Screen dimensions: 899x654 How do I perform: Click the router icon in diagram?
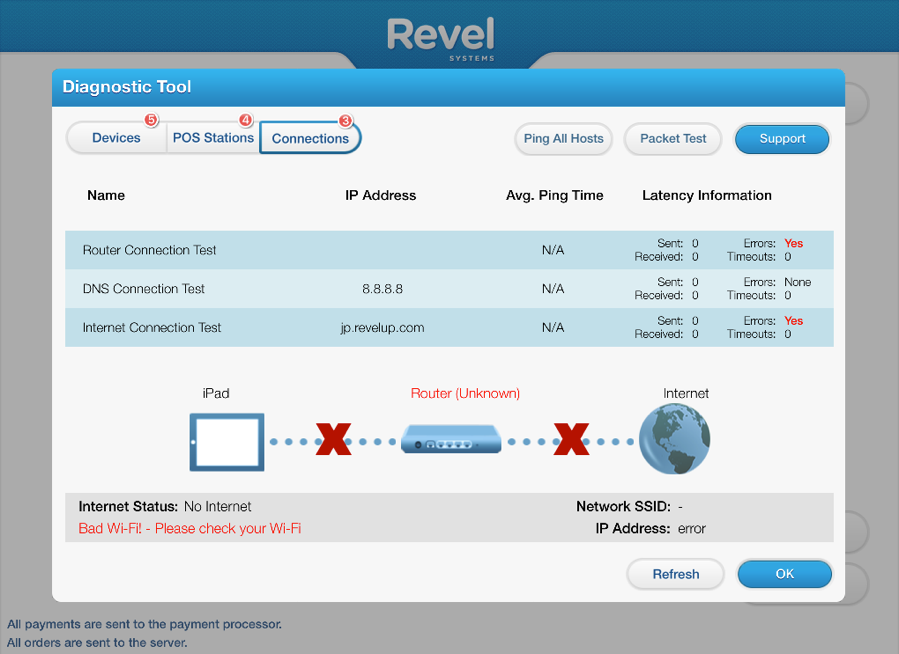pos(451,438)
